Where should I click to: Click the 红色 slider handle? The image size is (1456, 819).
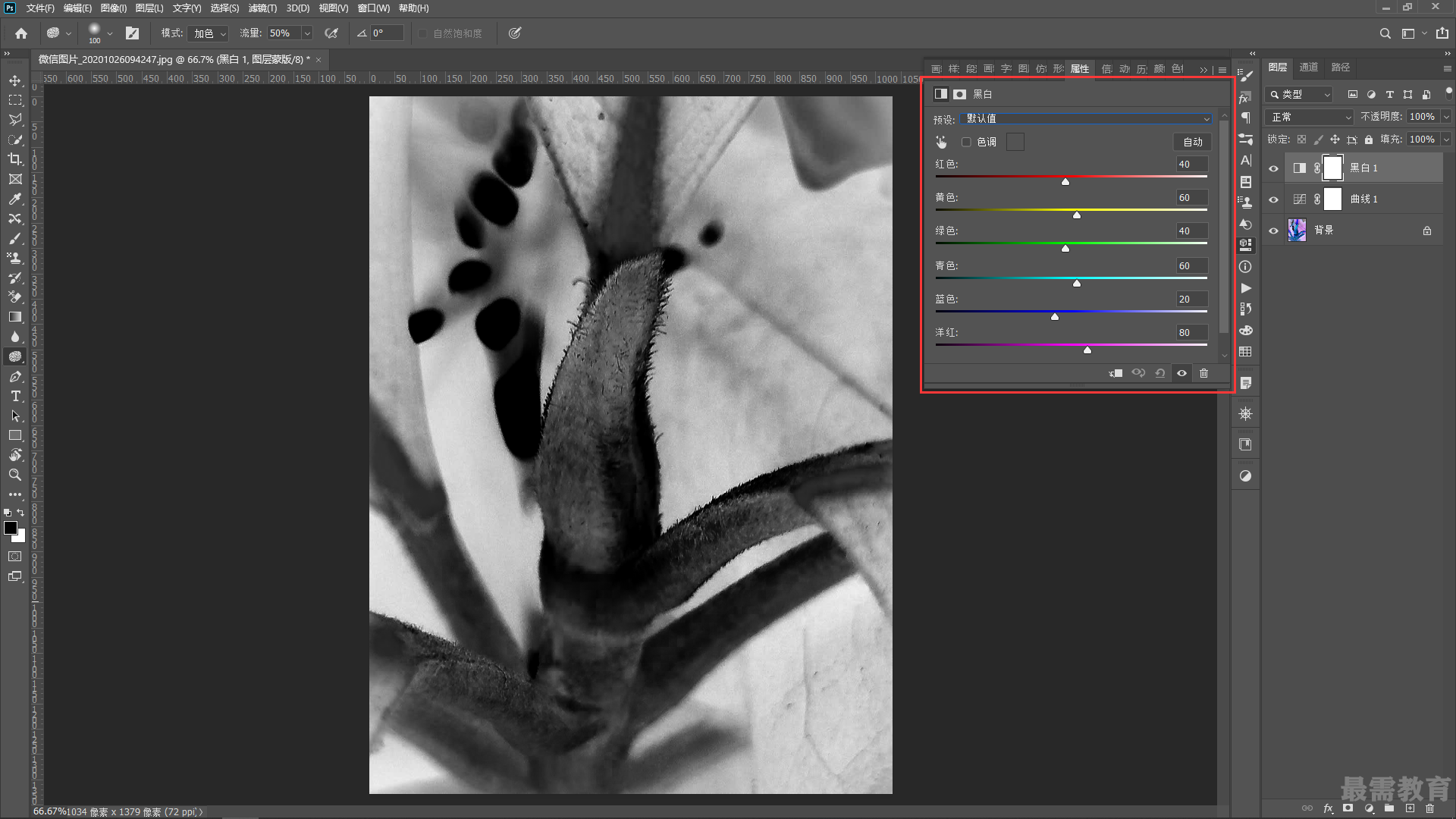point(1065,182)
